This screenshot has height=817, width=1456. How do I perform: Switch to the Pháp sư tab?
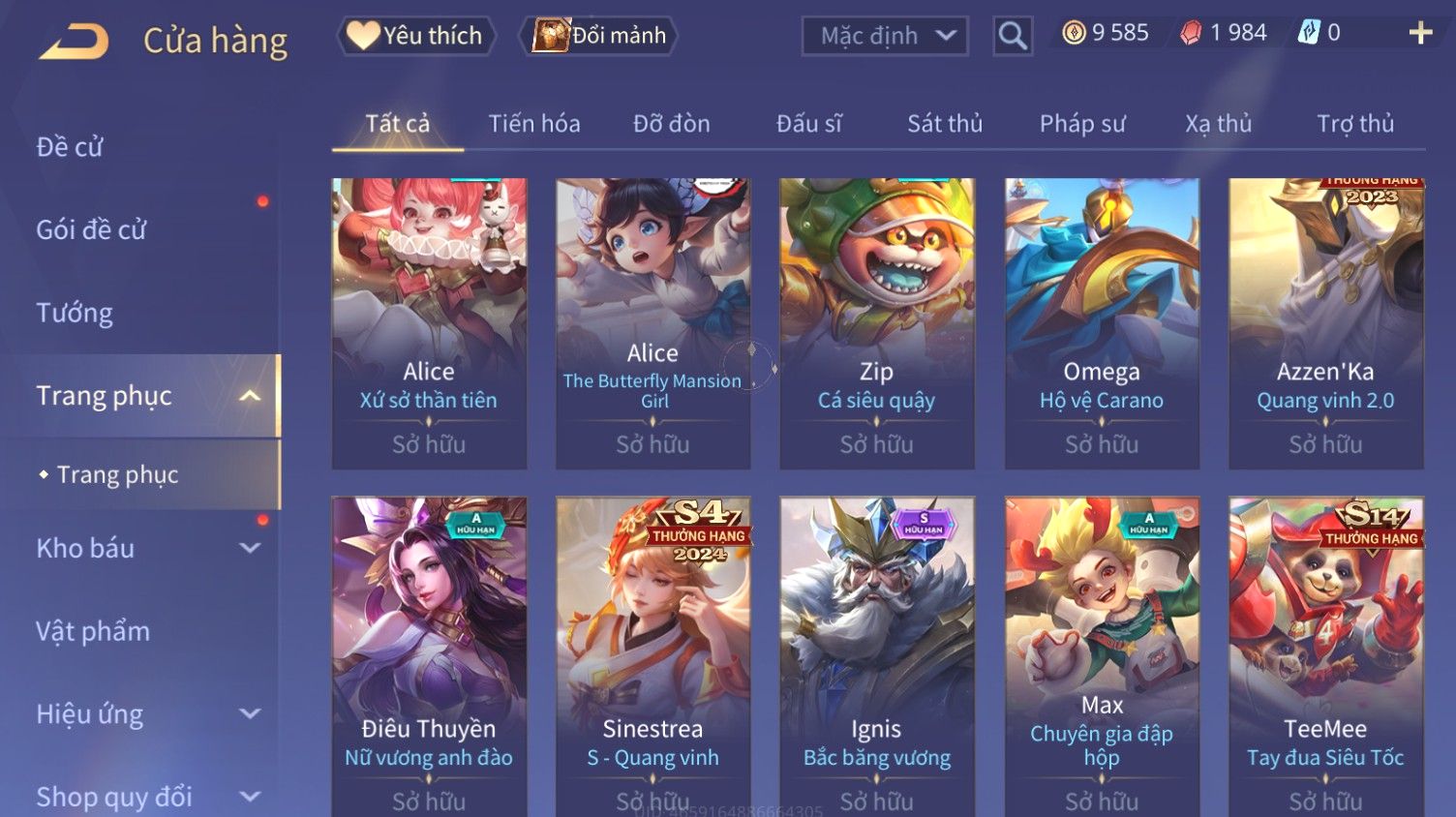1082,124
